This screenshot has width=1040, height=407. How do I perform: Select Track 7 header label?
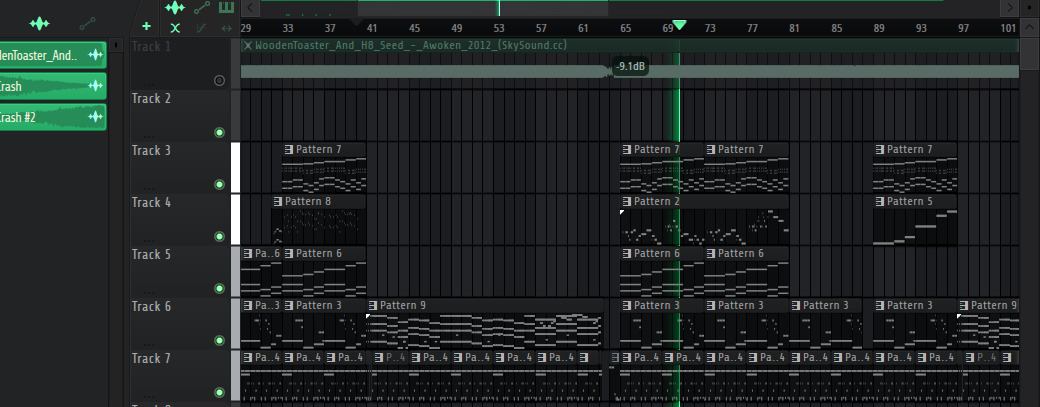151,359
